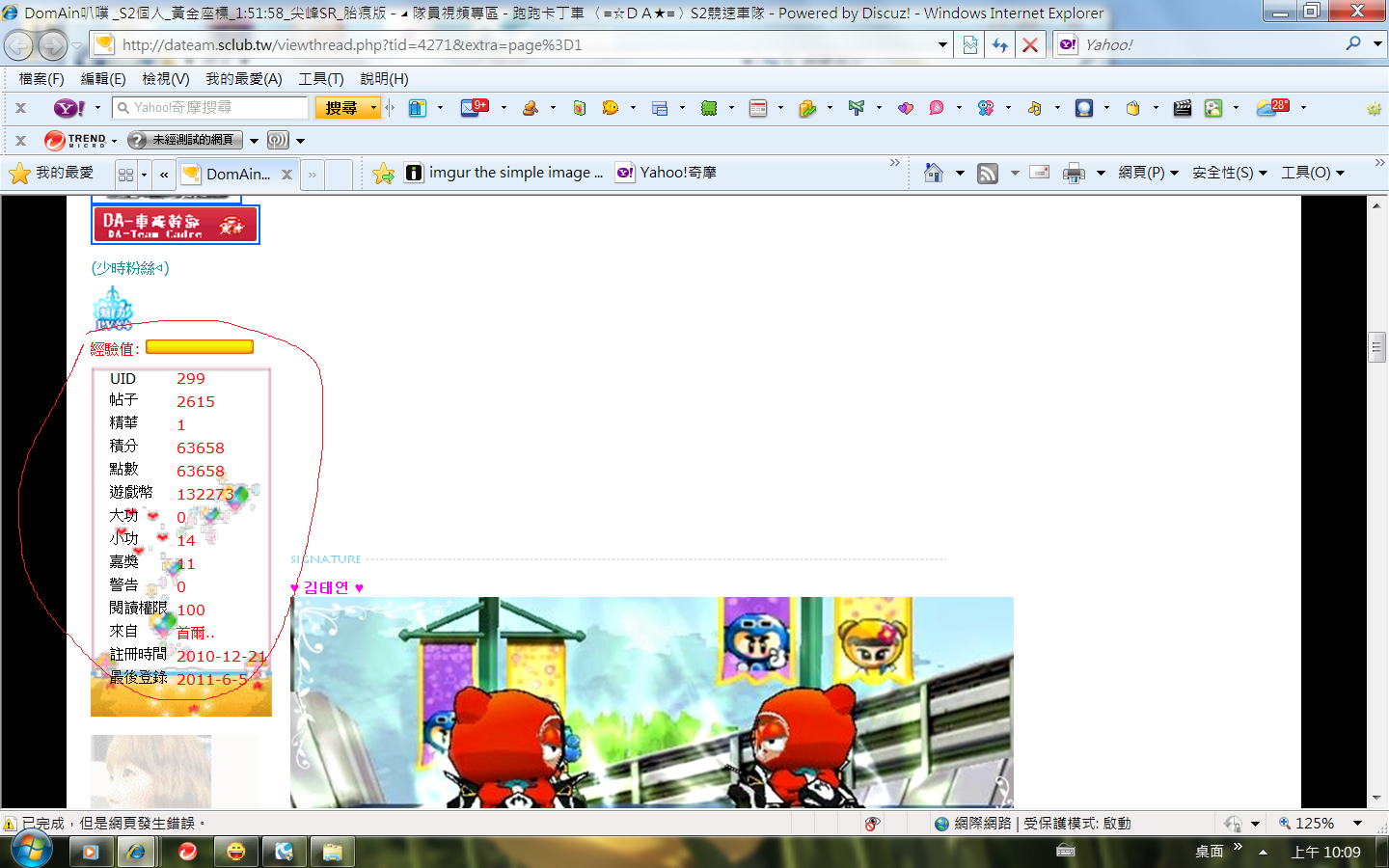Open the 工具(T) Tools menu
This screenshot has height=868, width=1389.
tap(321, 79)
